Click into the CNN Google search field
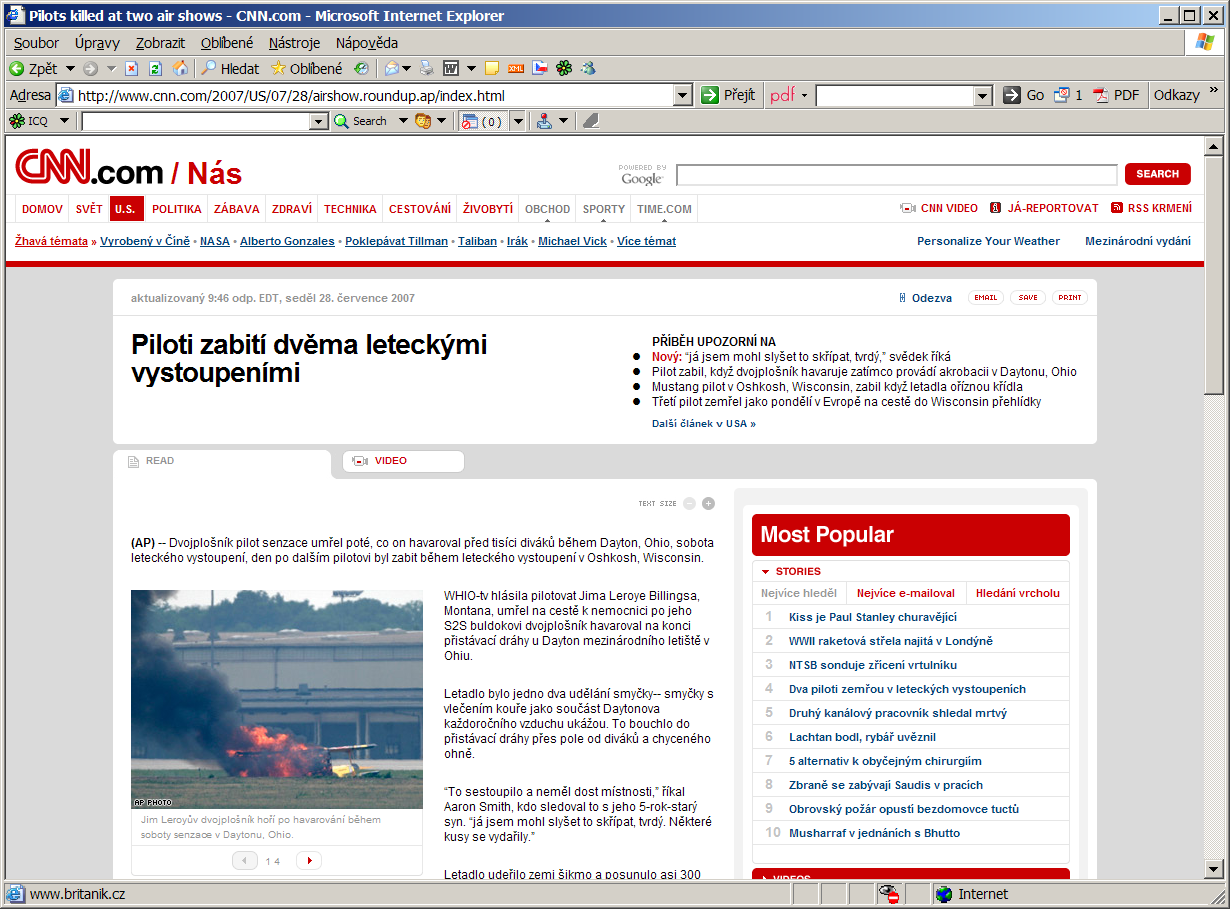 pyautogui.click(x=896, y=175)
